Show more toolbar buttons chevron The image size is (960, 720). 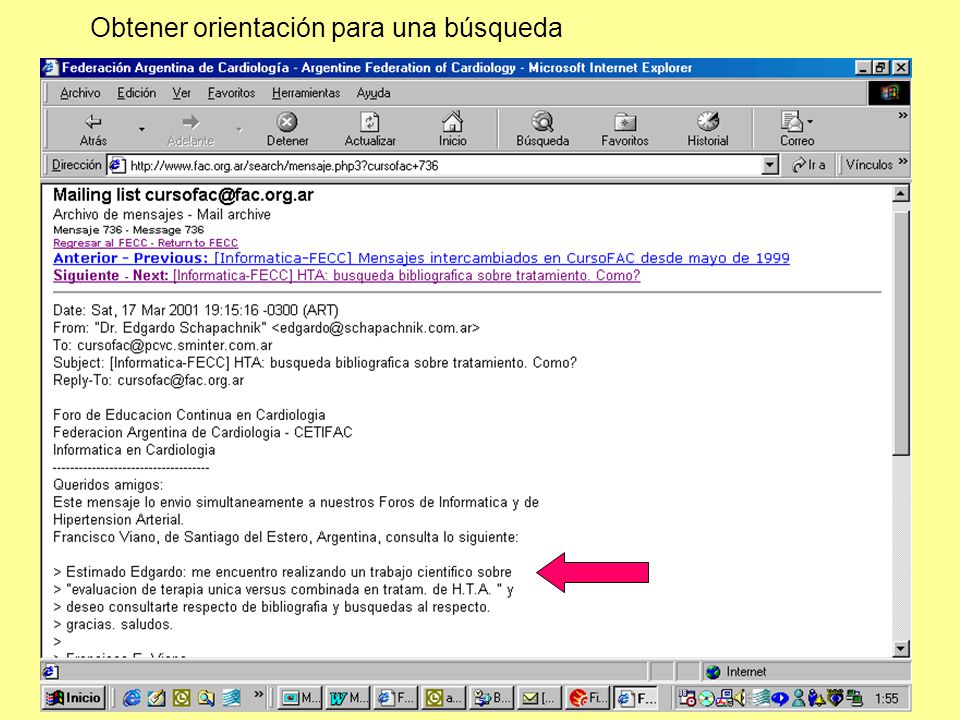pyautogui.click(x=902, y=115)
